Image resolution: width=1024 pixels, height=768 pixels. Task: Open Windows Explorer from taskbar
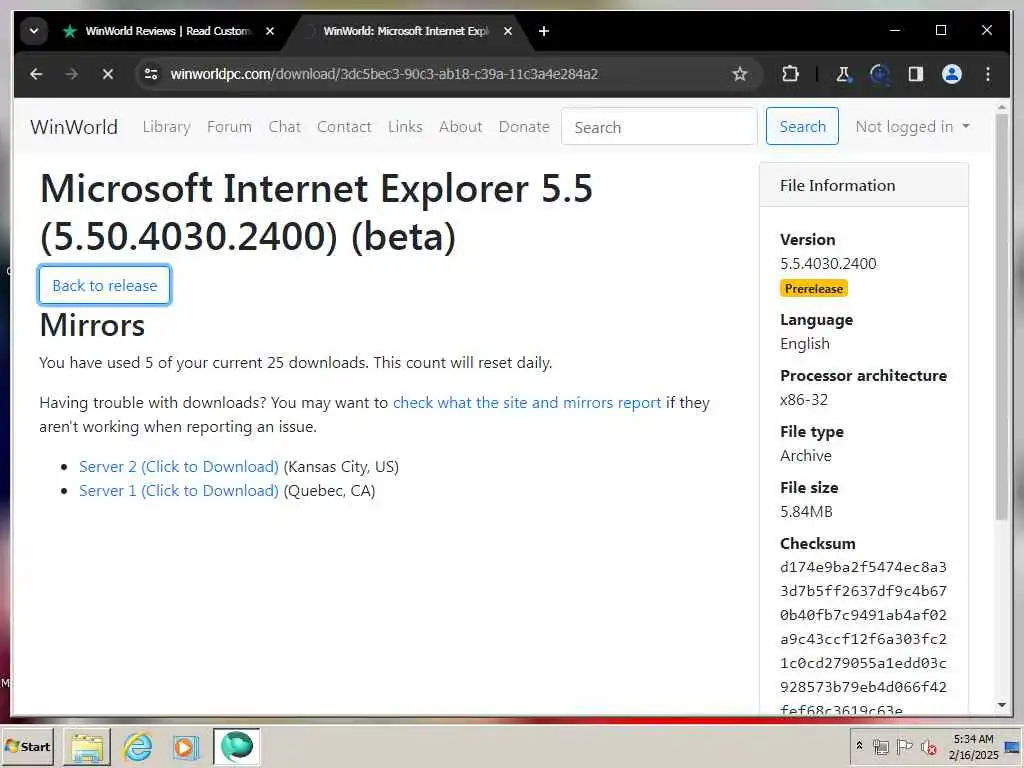(87, 746)
